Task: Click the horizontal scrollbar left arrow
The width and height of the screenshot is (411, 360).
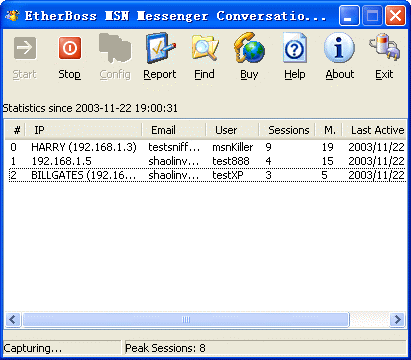Action: click(x=13, y=320)
